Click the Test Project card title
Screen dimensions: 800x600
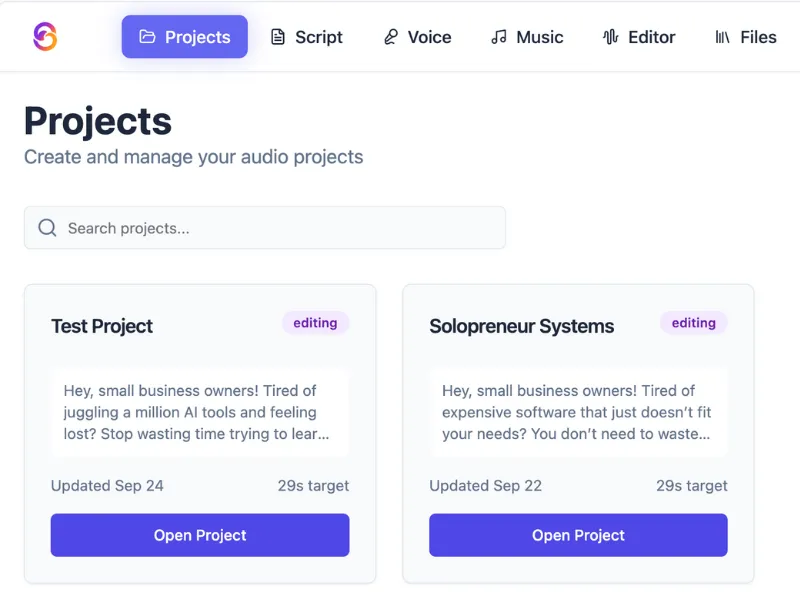pos(102,326)
